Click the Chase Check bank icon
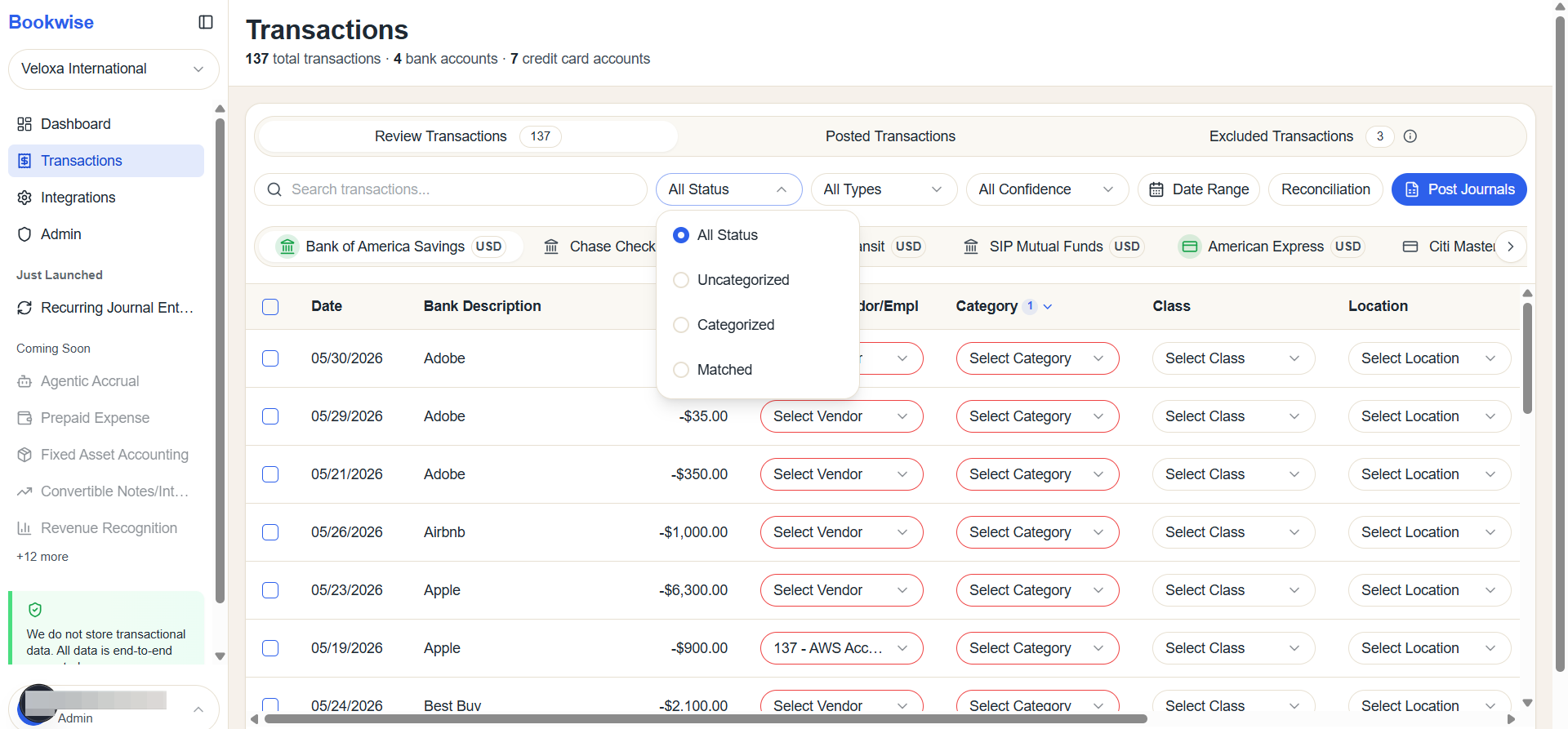The image size is (1568, 729). pyautogui.click(x=551, y=247)
